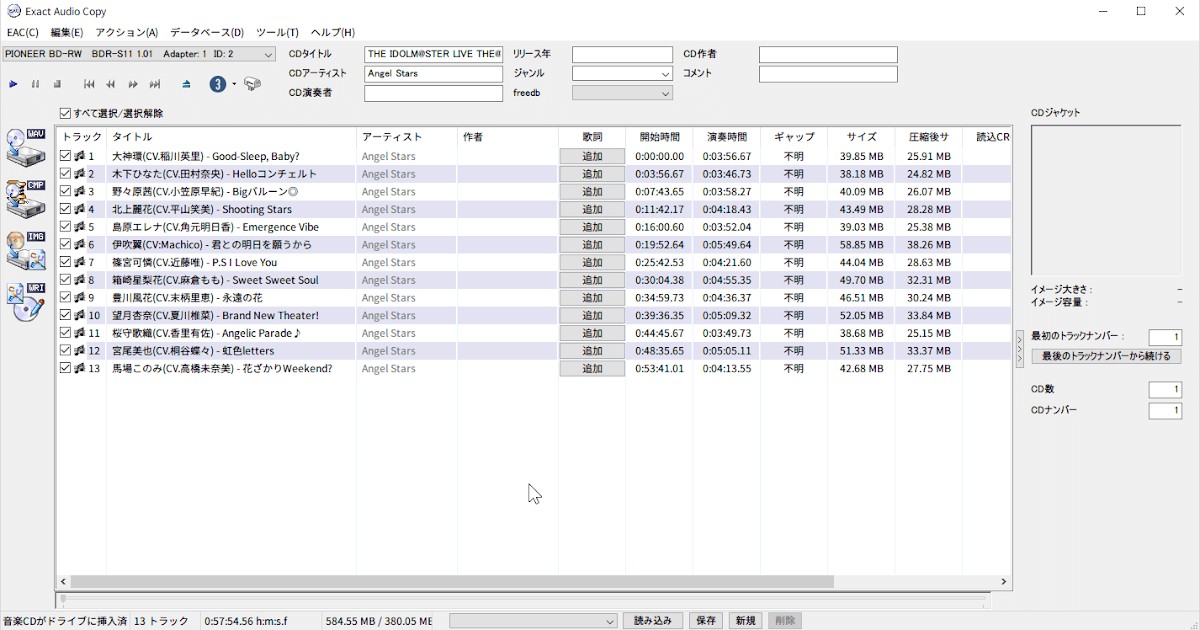The height and width of the screenshot is (630, 1200).
Task: Click music note icon of track 13
Action: click(x=79, y=368)
